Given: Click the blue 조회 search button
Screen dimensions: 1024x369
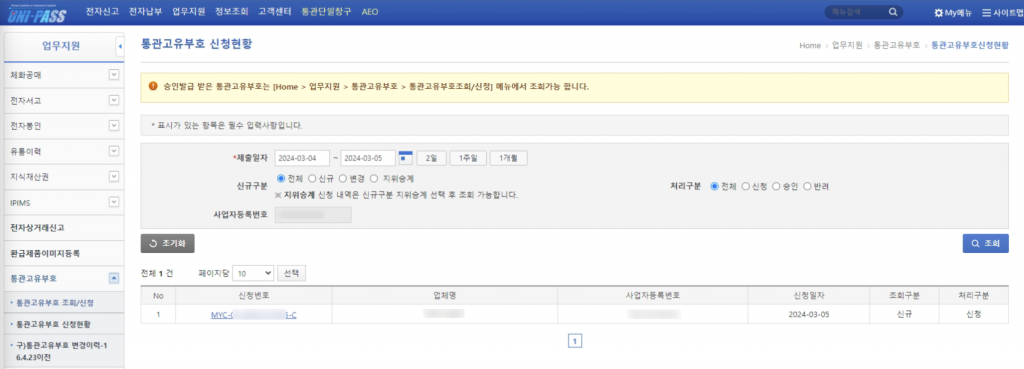Looking at the screenshot, I should tap(985, 244).
